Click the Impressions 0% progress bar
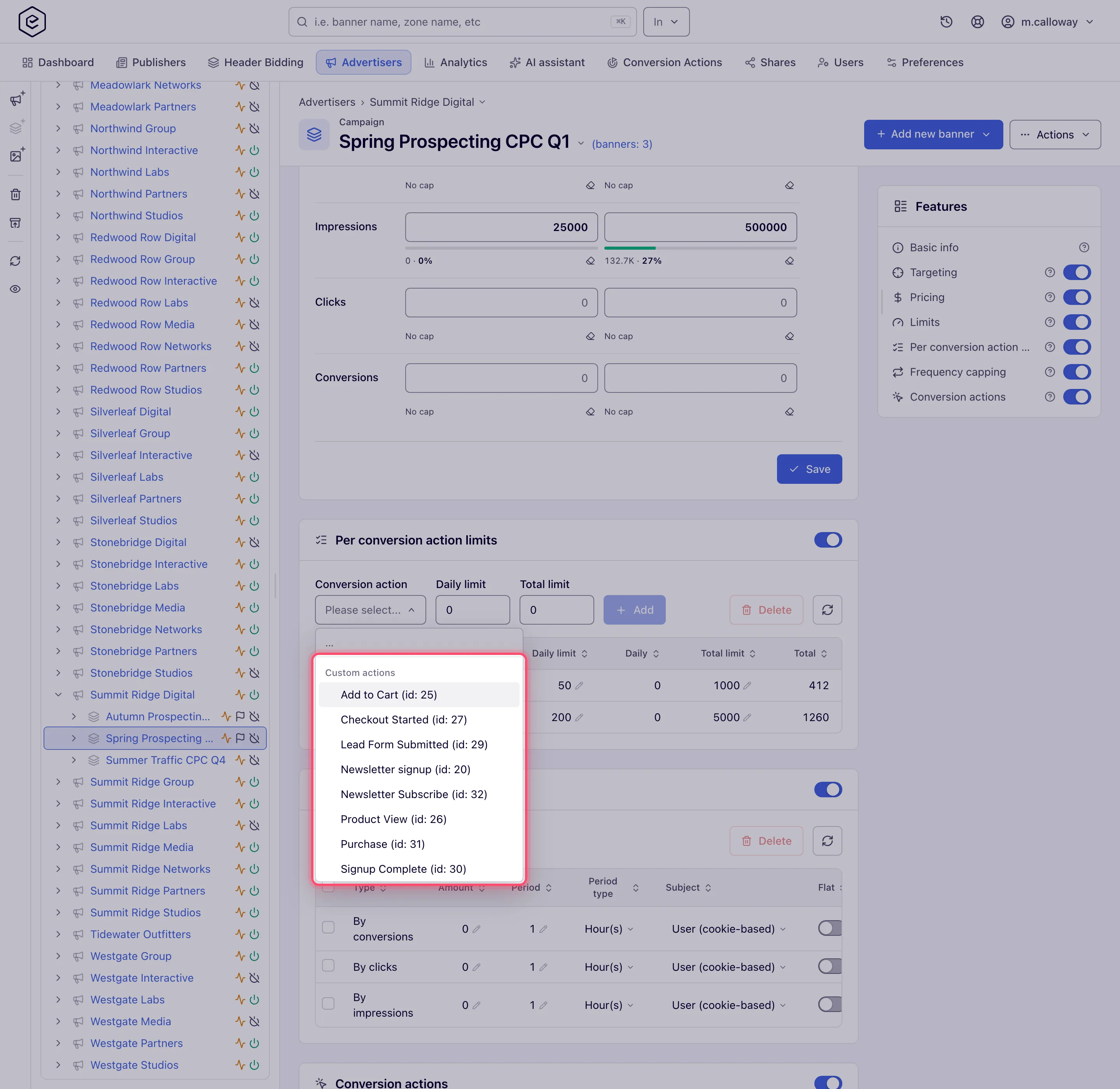The width and height of the screenshot is (1120, 1089). click(501, 248)
